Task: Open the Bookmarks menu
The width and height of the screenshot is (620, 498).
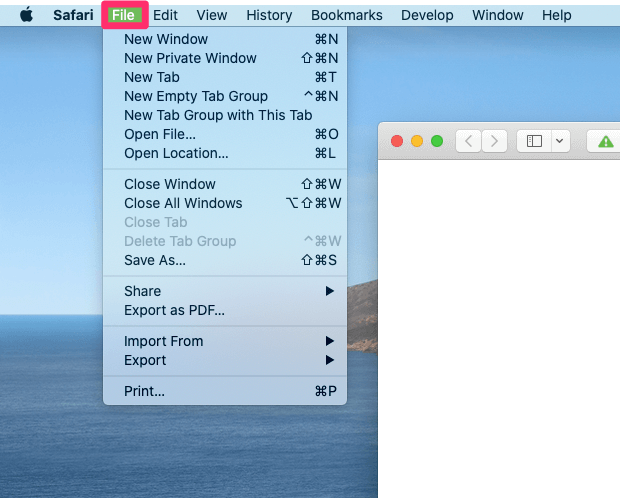Action: tap(346, 15)
